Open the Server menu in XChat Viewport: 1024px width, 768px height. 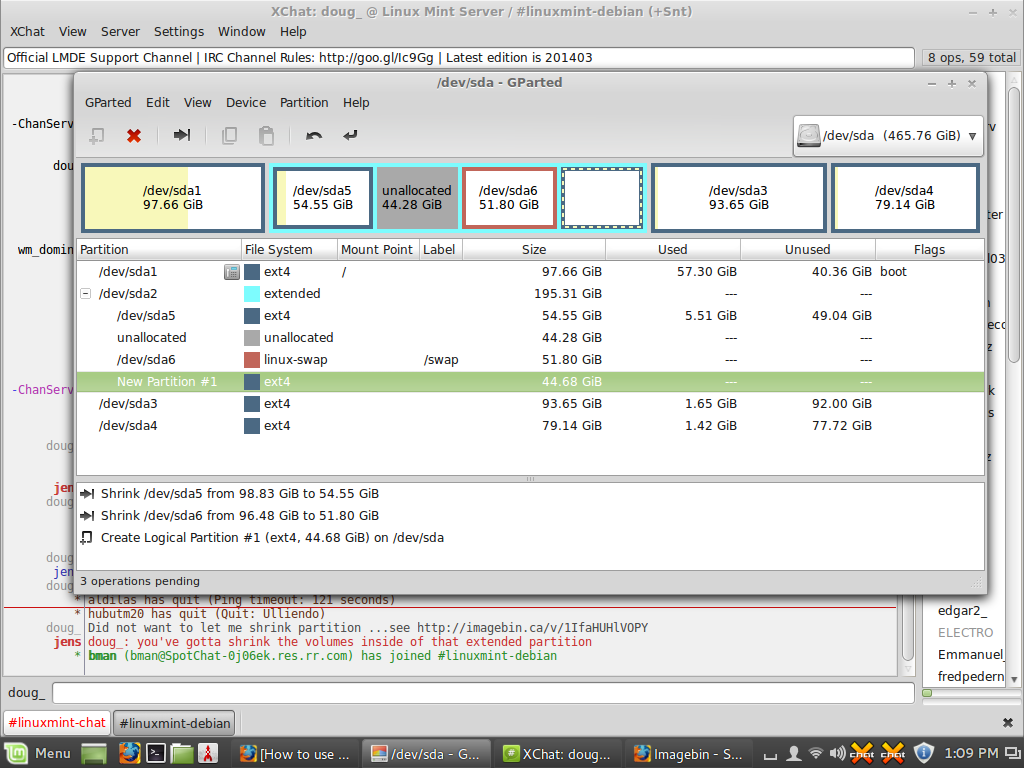pyautogui.click(x=120, y=31)
